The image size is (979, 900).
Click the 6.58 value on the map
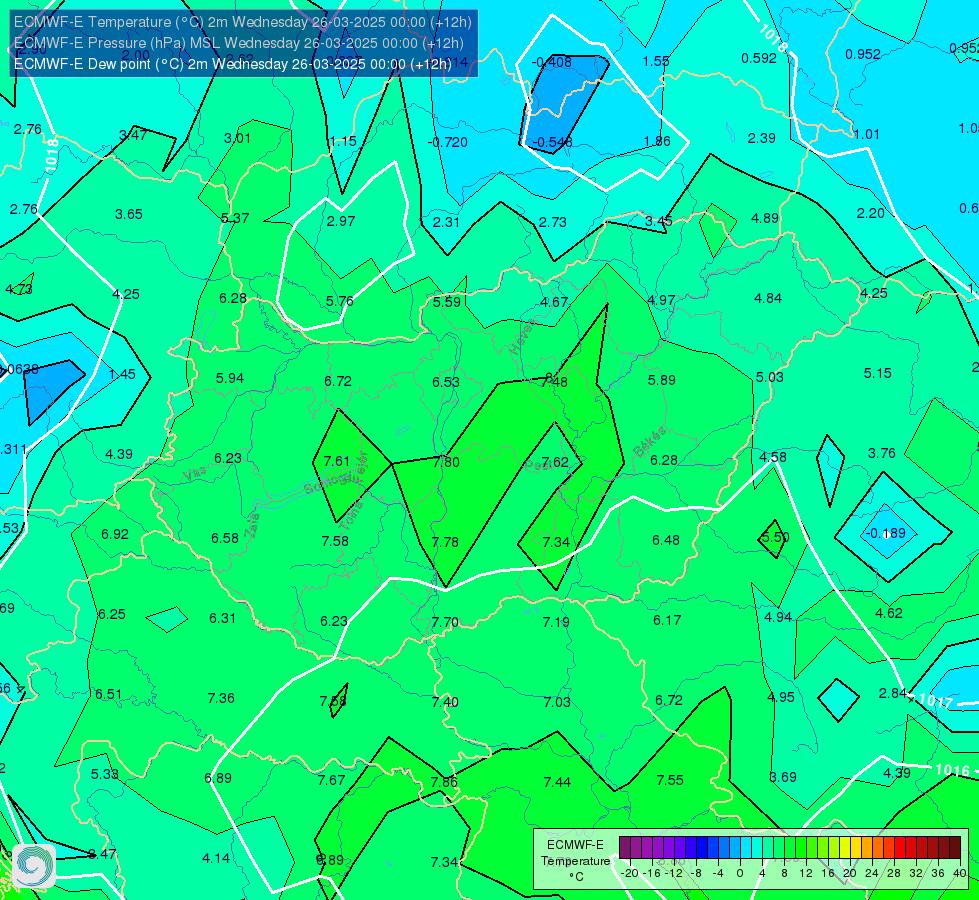(225, 538)
